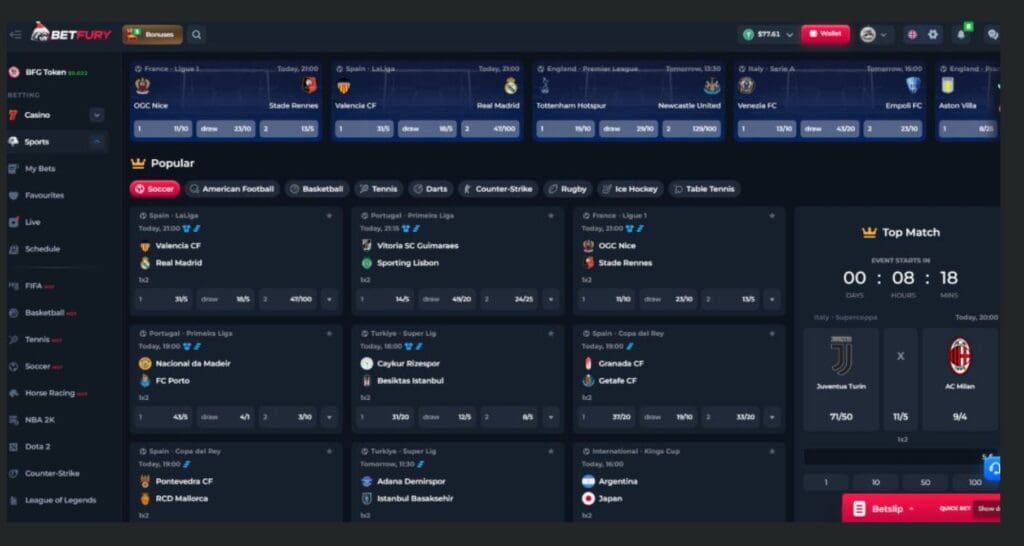
Task: Favourite the Valencia CF vs Real Madrid card star
Action: [x=329, y=216]
